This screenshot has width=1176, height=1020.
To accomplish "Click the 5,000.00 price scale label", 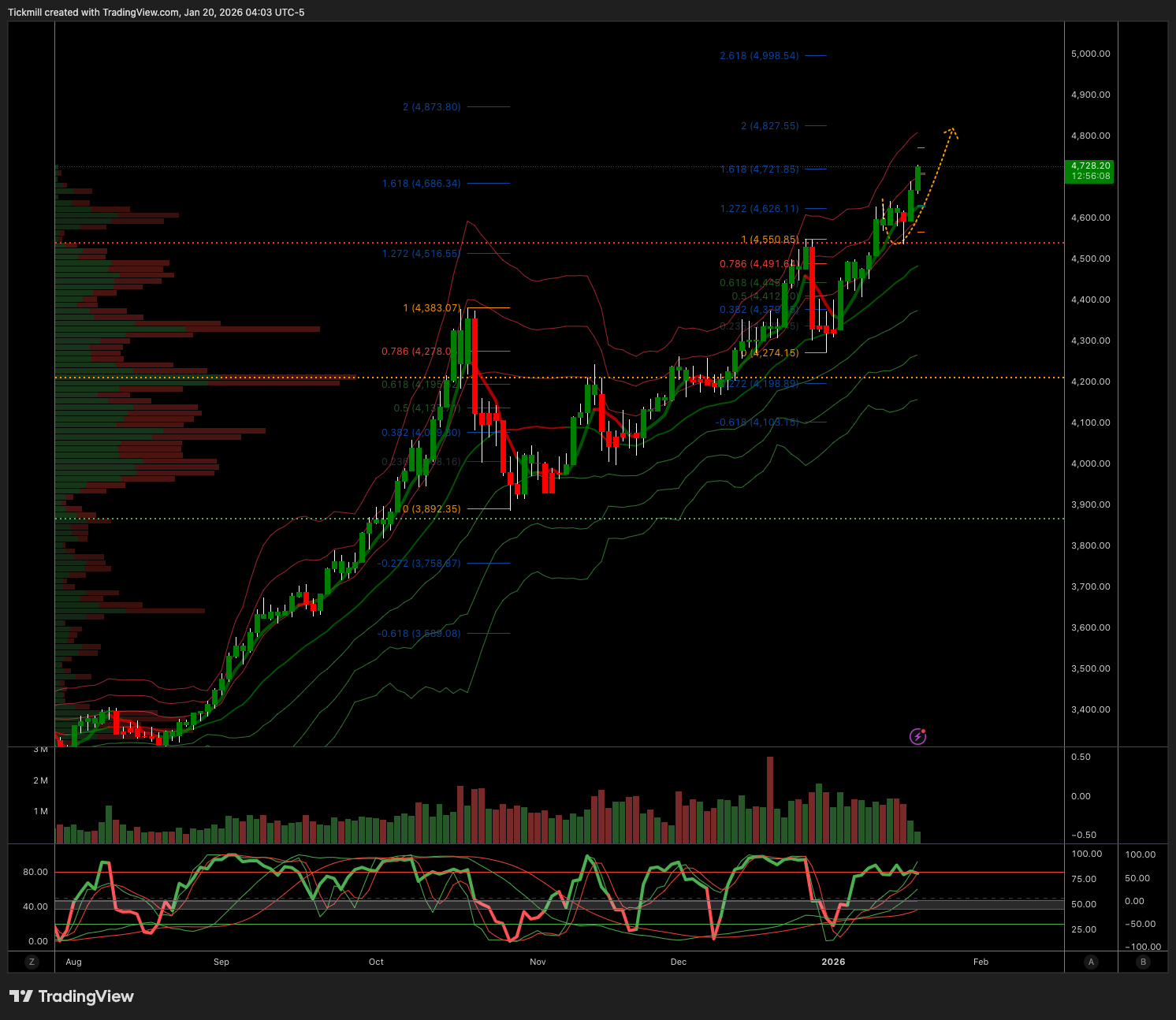I will [x=1090, y=54].
